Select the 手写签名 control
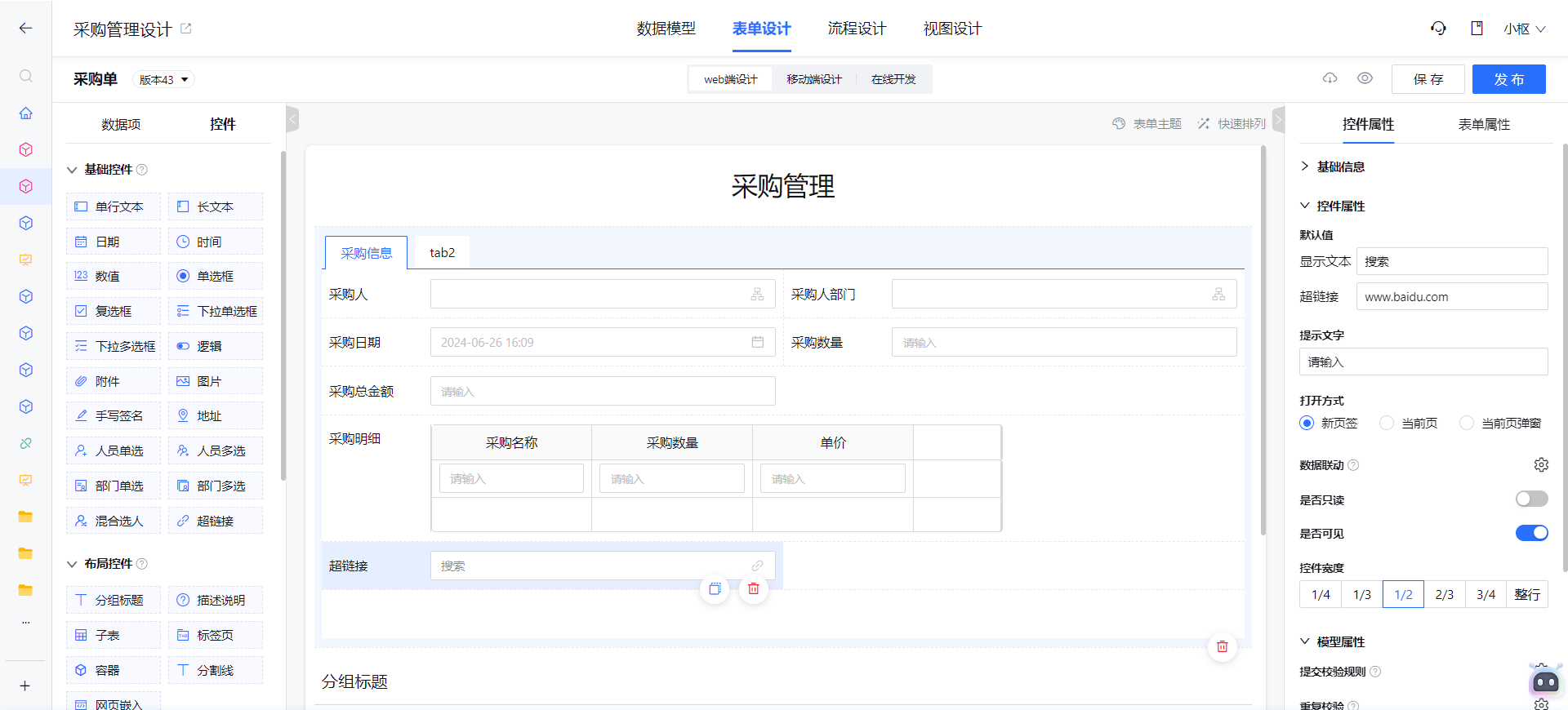Viewport: 1568px width, 710px height. 114,415
